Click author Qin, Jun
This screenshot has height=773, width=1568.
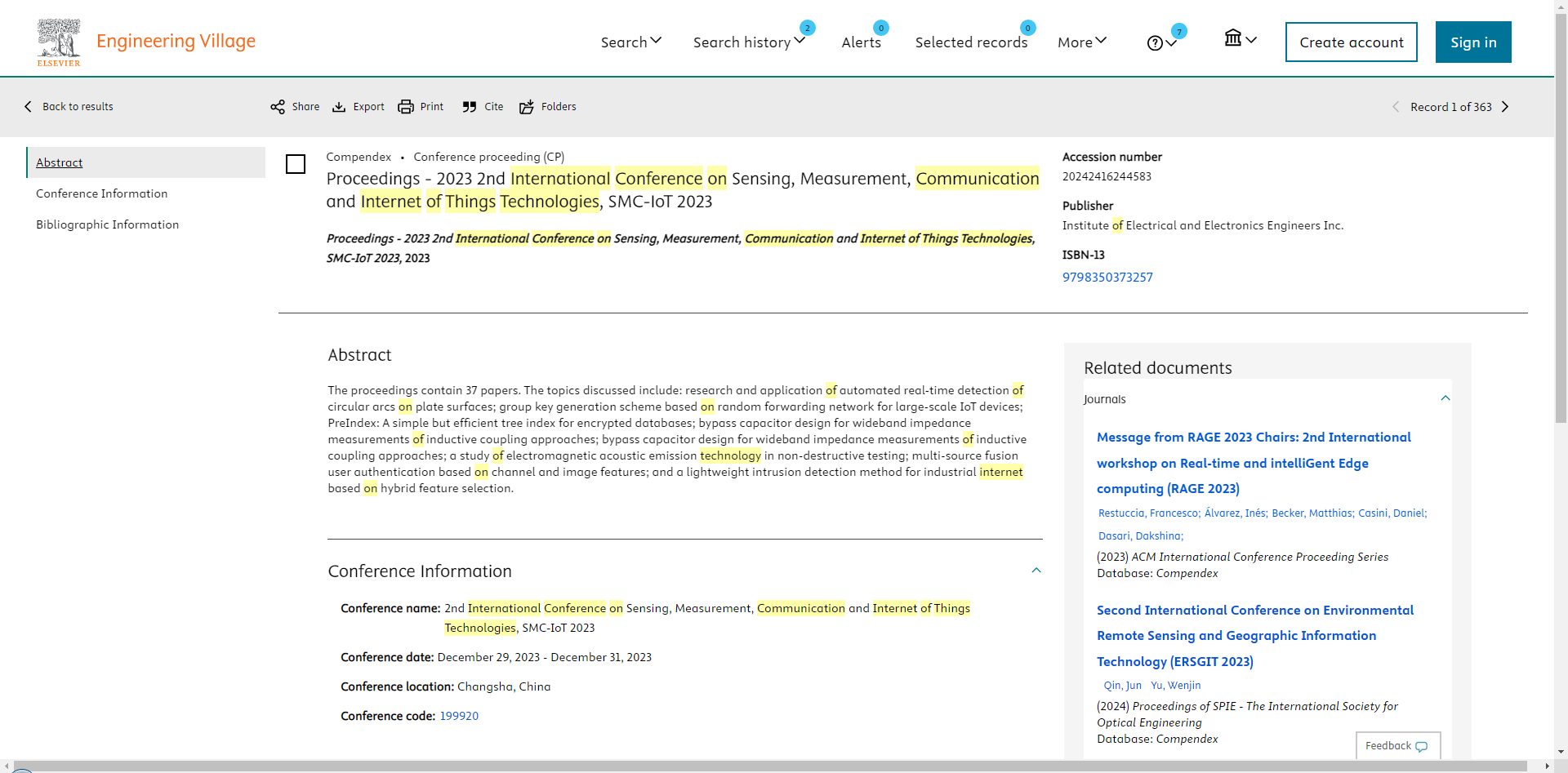(1123, 686)
